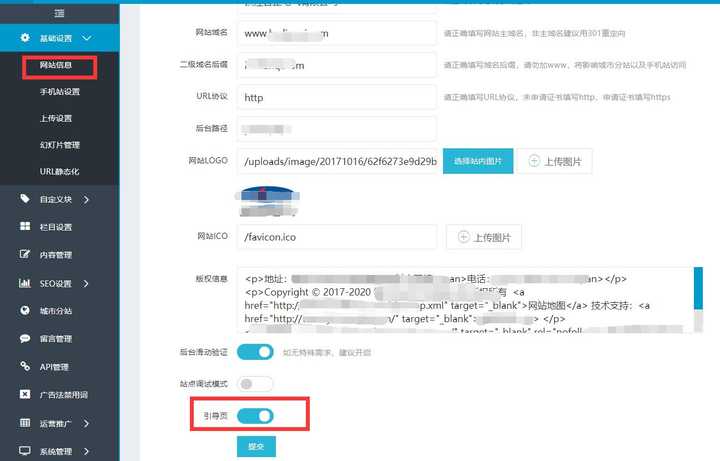Open the 幻灯片管理 submenu item

click(x=60, y=145)
